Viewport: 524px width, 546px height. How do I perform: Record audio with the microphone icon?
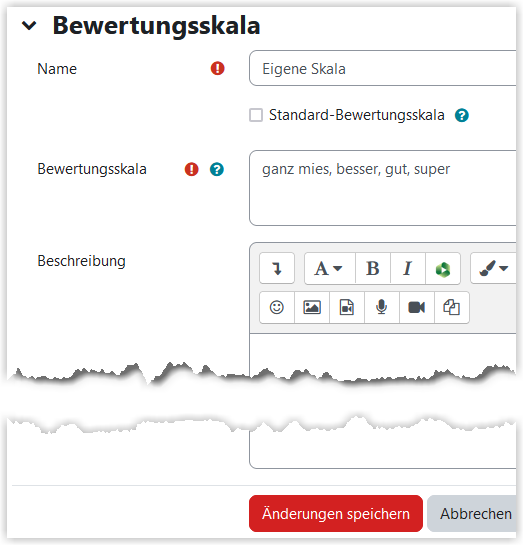(x=382, y=307)
